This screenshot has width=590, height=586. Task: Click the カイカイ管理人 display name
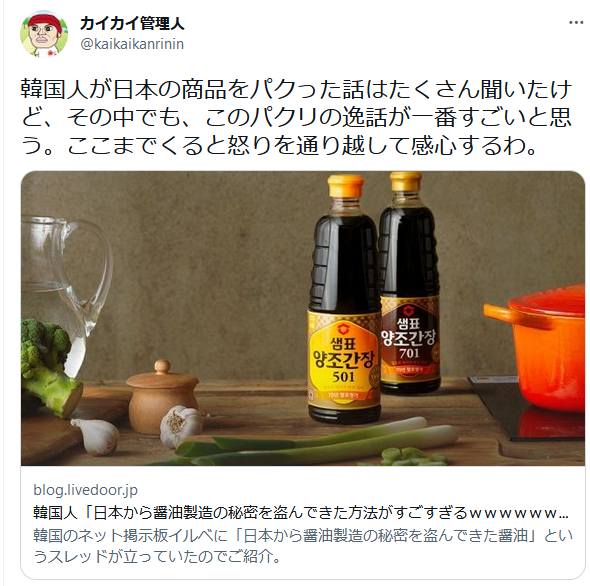point(132,23)
